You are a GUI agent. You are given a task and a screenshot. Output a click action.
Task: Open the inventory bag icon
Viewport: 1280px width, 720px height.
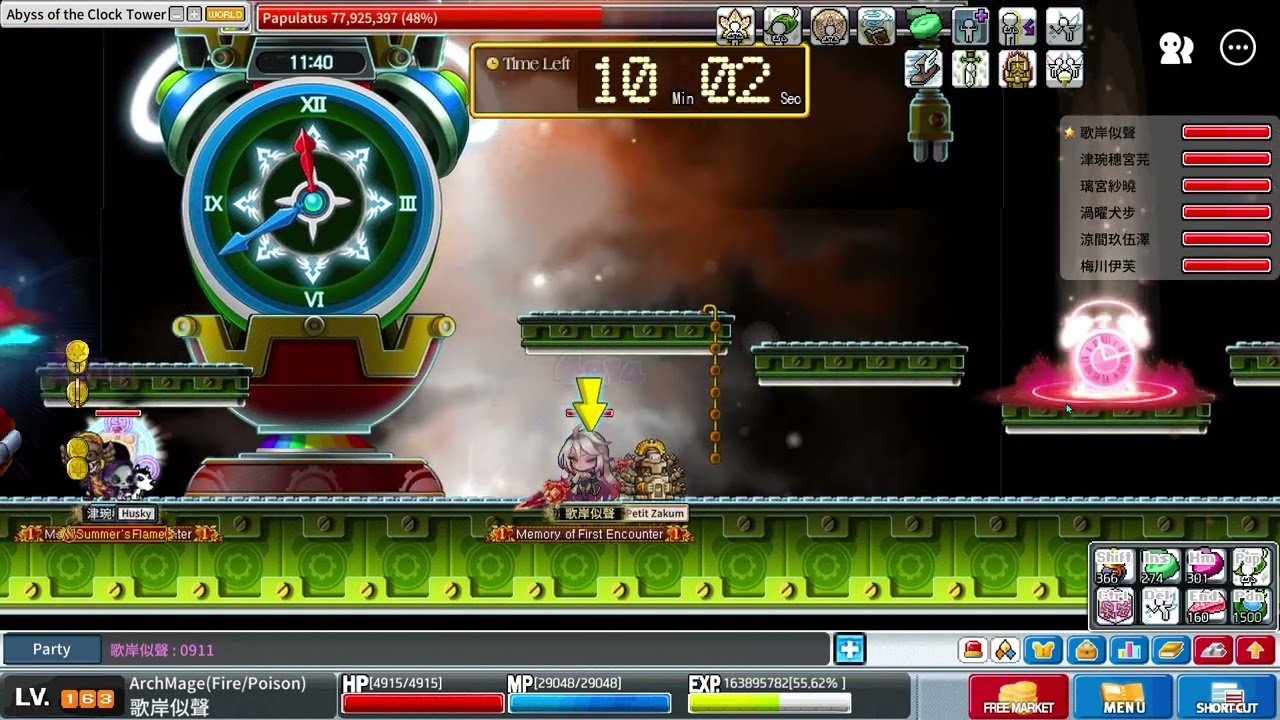pyautogui.click(x=1086, y=650)
